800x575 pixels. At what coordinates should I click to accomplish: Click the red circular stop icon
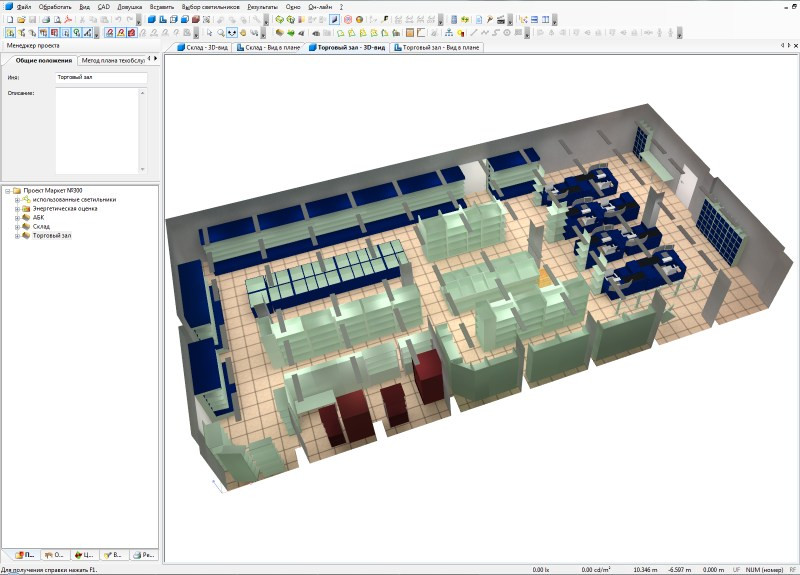pos(348,19)
